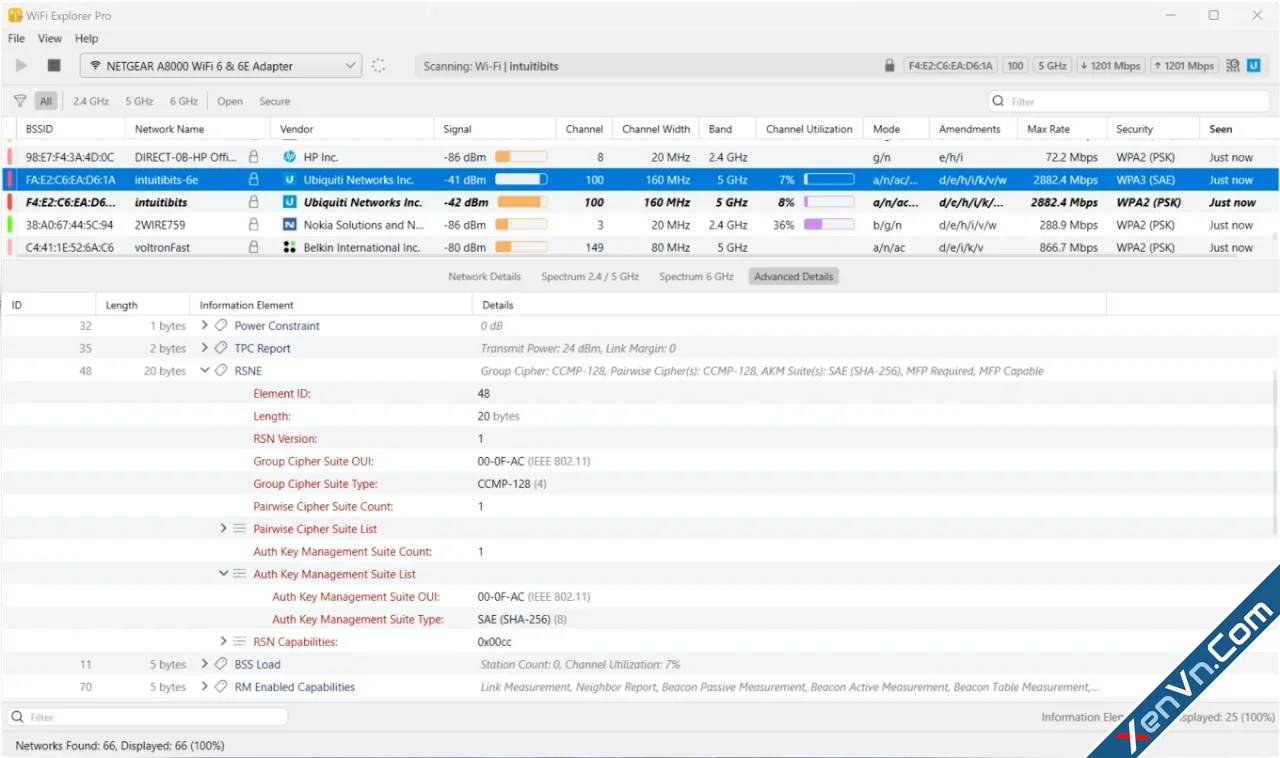Click the lock icon on 2WIRE759 row
The width and height of the screenshot is (1280, 758).
(253, 225)
